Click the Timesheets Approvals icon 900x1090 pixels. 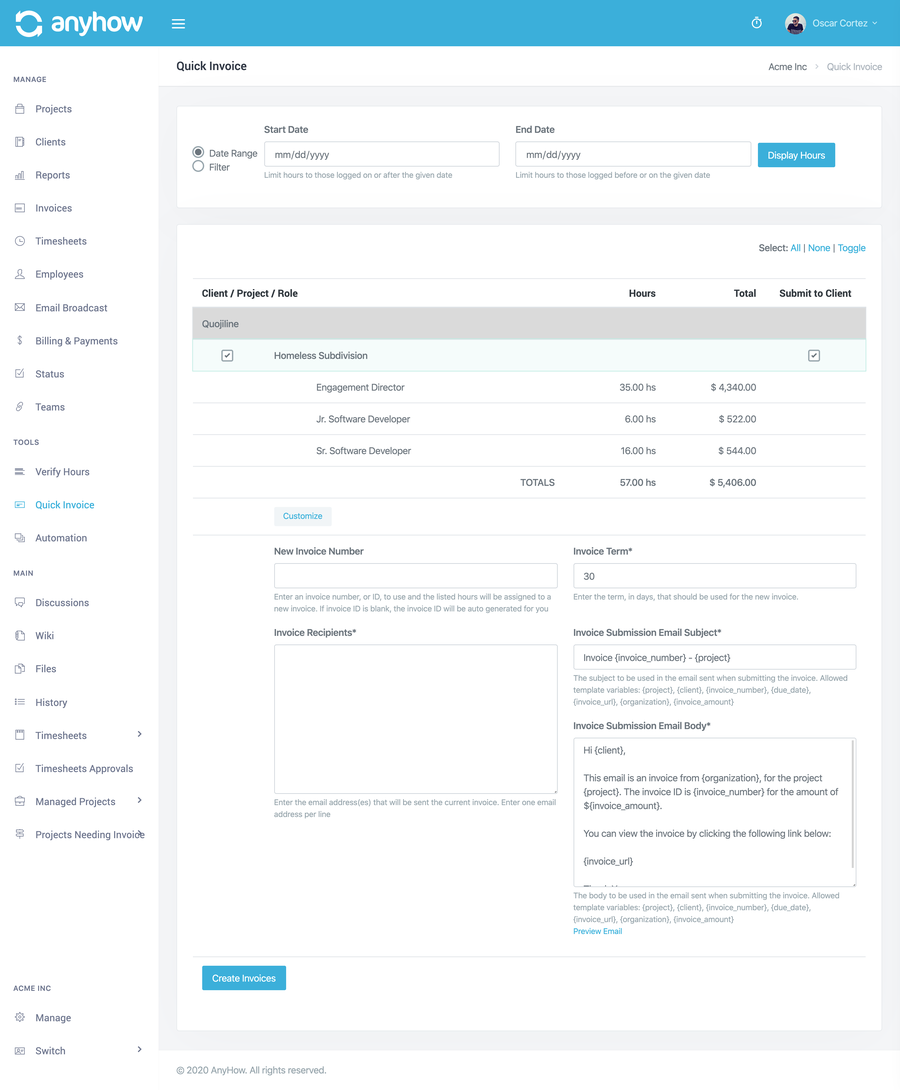pyautogui.click(x=19, y=768)
